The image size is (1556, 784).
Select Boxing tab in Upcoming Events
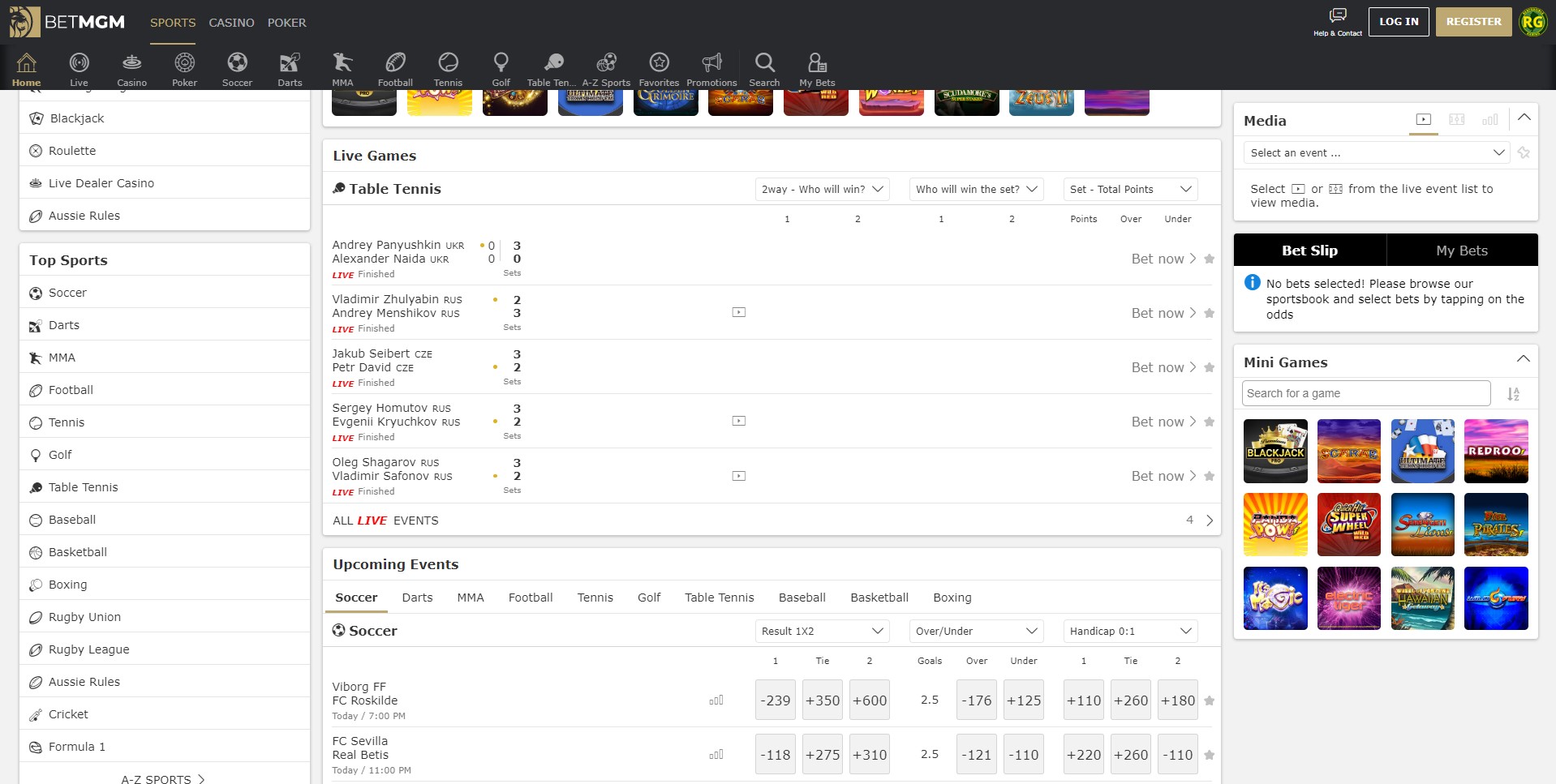[x=952, y=598]
